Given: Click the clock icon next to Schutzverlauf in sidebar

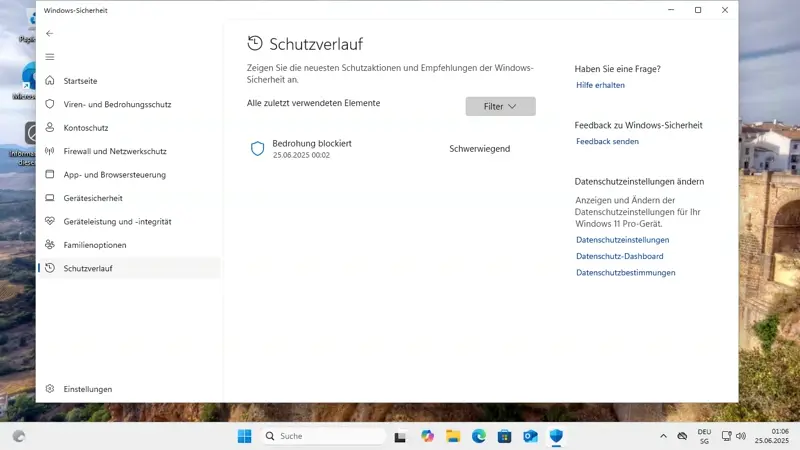Looking at the screenshot, I should point(49,268).
